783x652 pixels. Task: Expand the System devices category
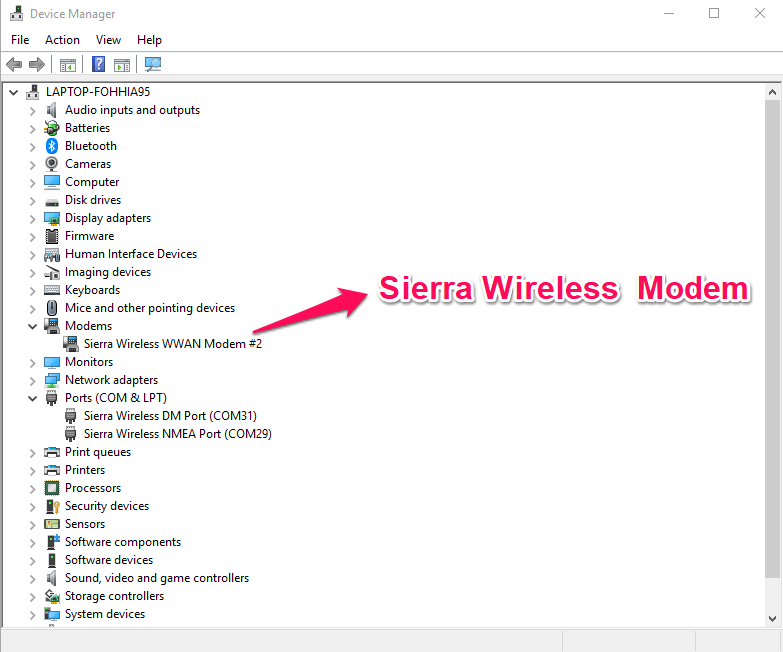(32, 615)
